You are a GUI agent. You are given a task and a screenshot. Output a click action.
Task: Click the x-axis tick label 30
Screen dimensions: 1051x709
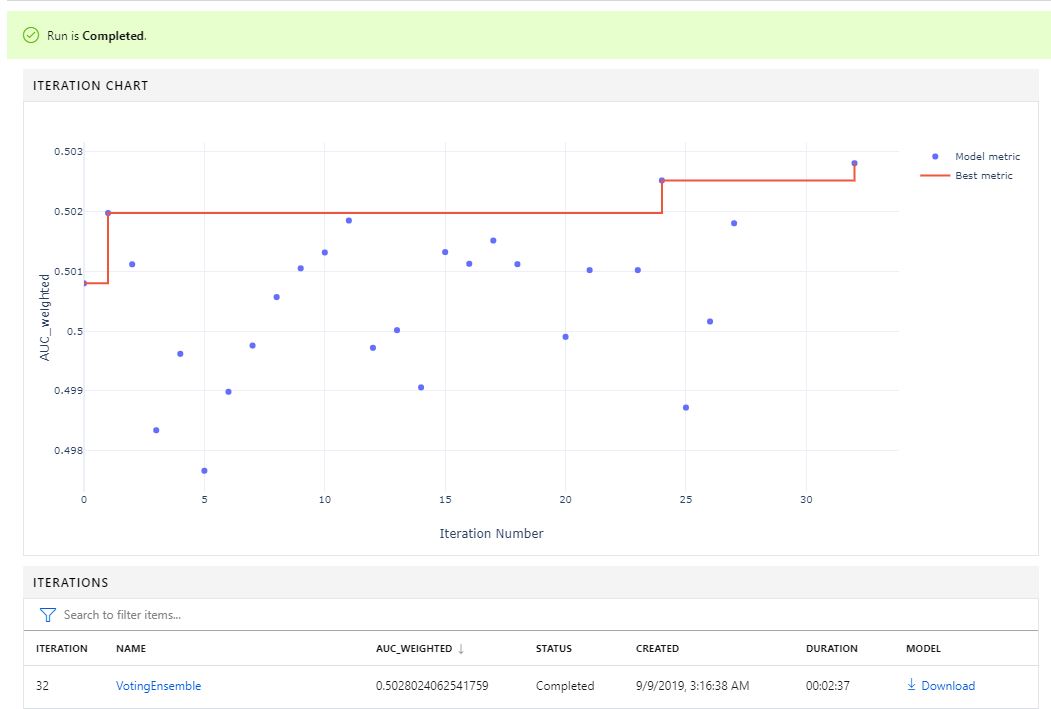pos(806,499)
